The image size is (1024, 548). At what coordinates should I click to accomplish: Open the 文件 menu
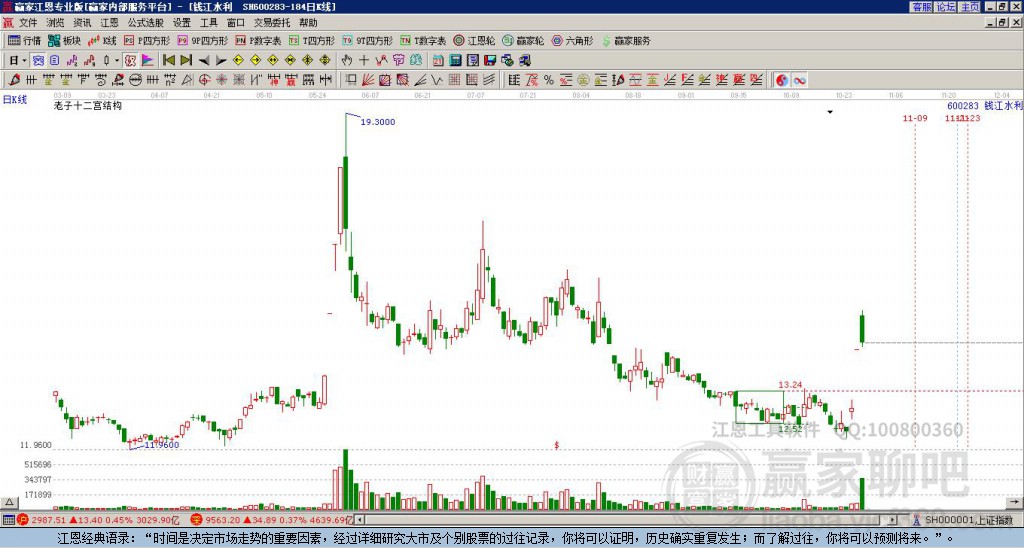tap(28, 23)
